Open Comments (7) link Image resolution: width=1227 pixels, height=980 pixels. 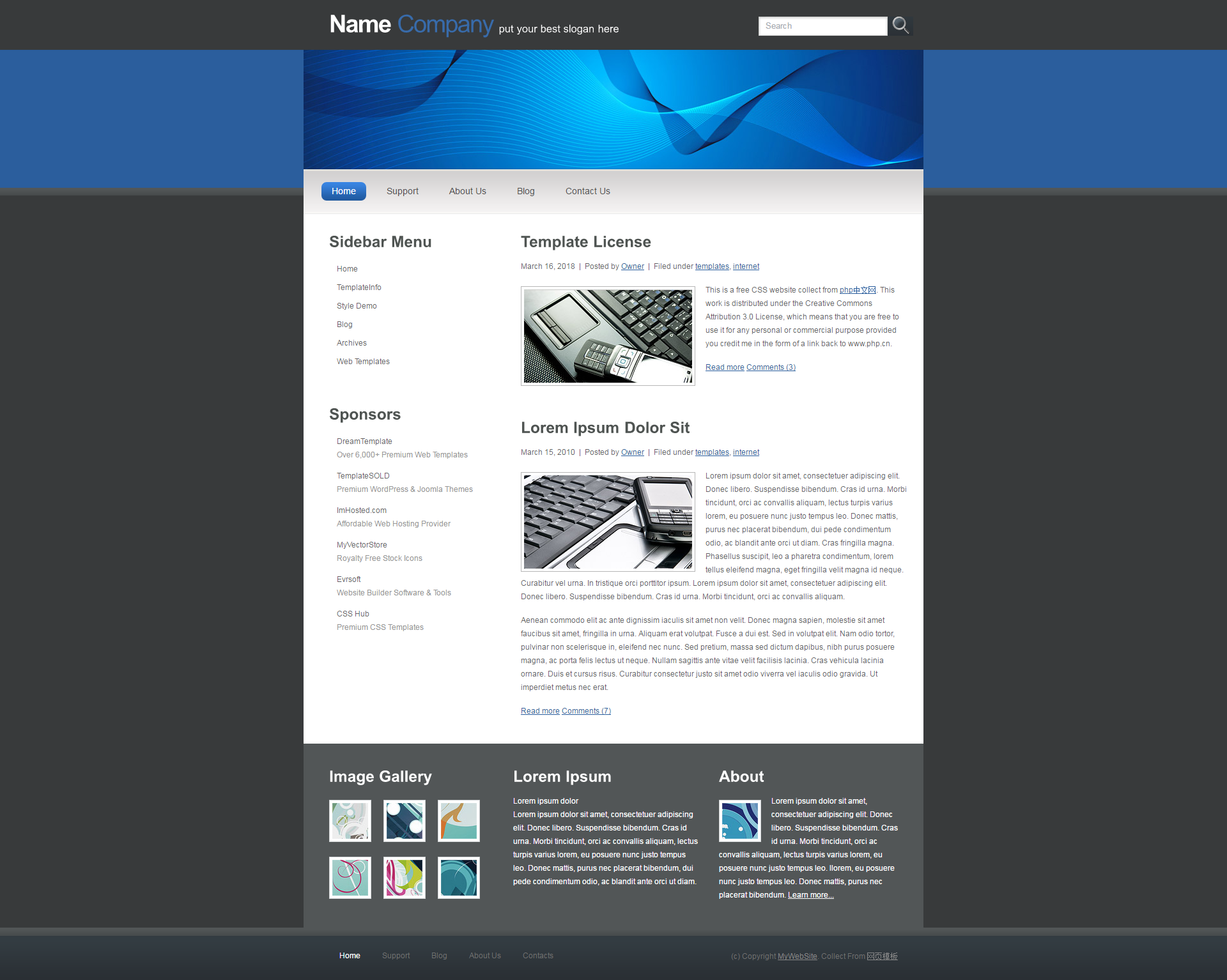point(586,711)
